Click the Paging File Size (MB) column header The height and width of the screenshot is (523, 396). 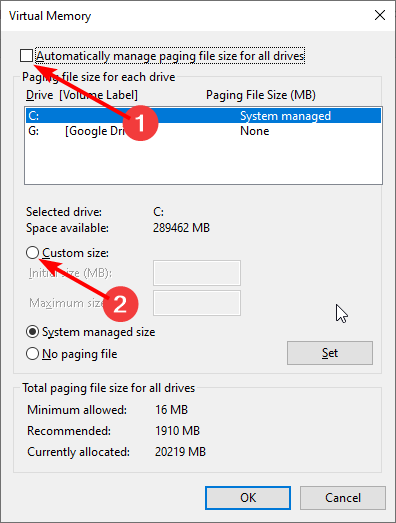(261, 95)
